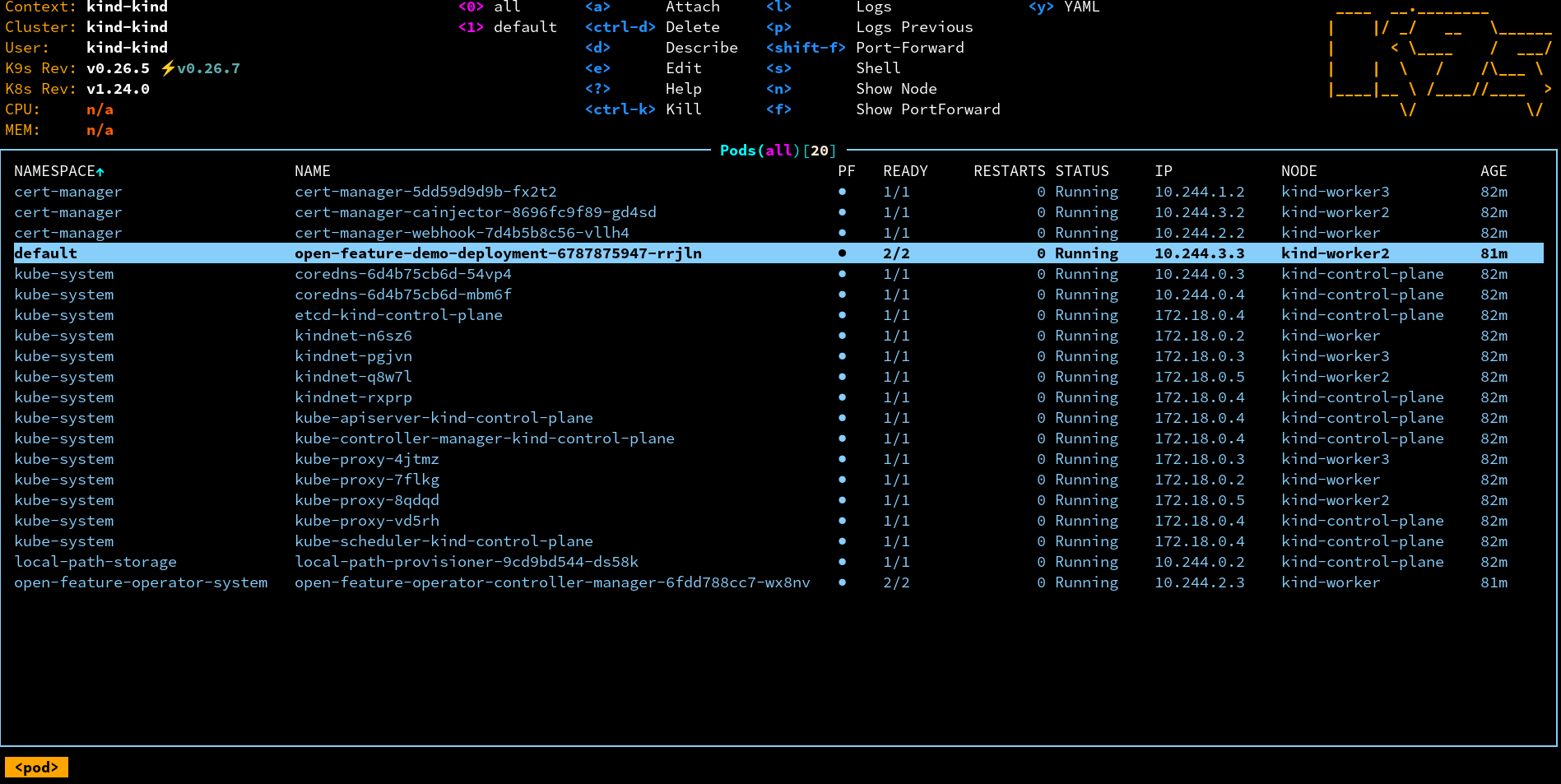The height and width of the screenshot is (784, 1561).
Task: Click the Describe shortcut hint
Action: pyautogui.click(x=701, y=48)
